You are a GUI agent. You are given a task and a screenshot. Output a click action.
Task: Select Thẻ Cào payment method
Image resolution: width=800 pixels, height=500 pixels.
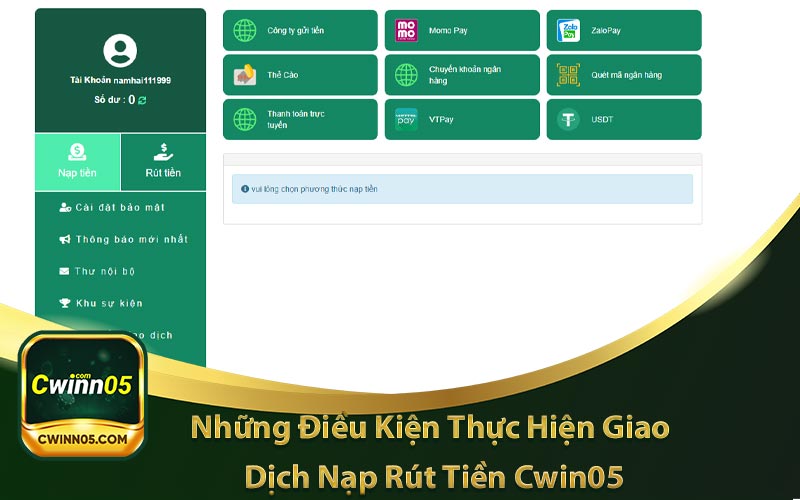(300, 75)
